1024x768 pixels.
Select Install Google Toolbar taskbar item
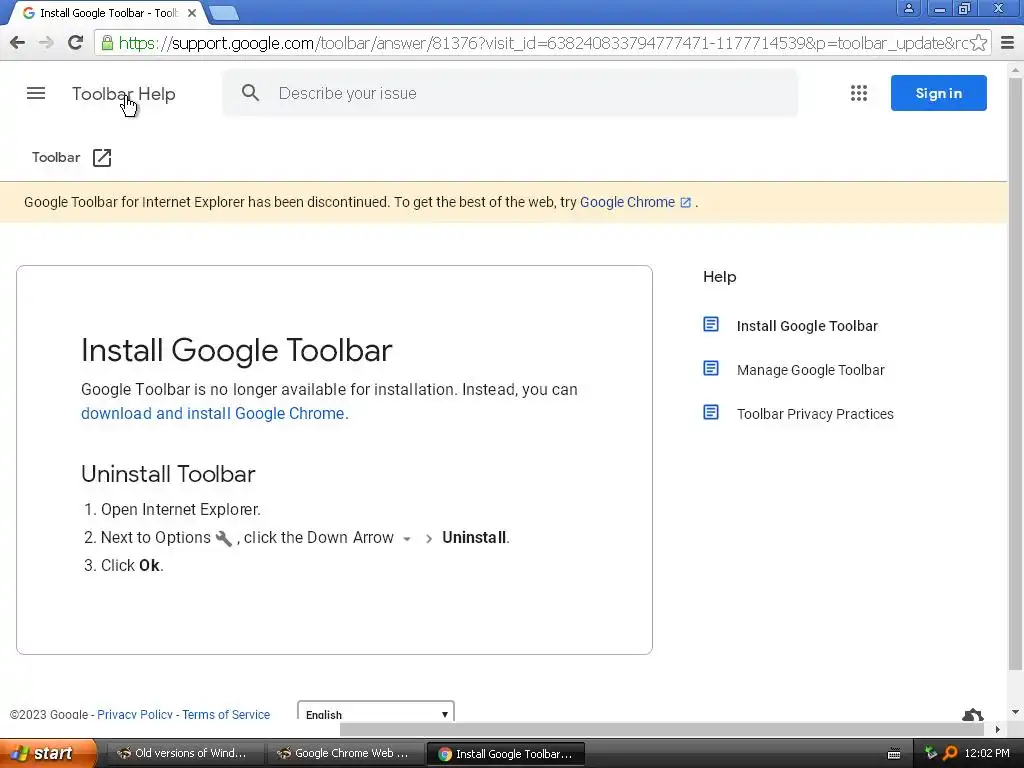505,754
